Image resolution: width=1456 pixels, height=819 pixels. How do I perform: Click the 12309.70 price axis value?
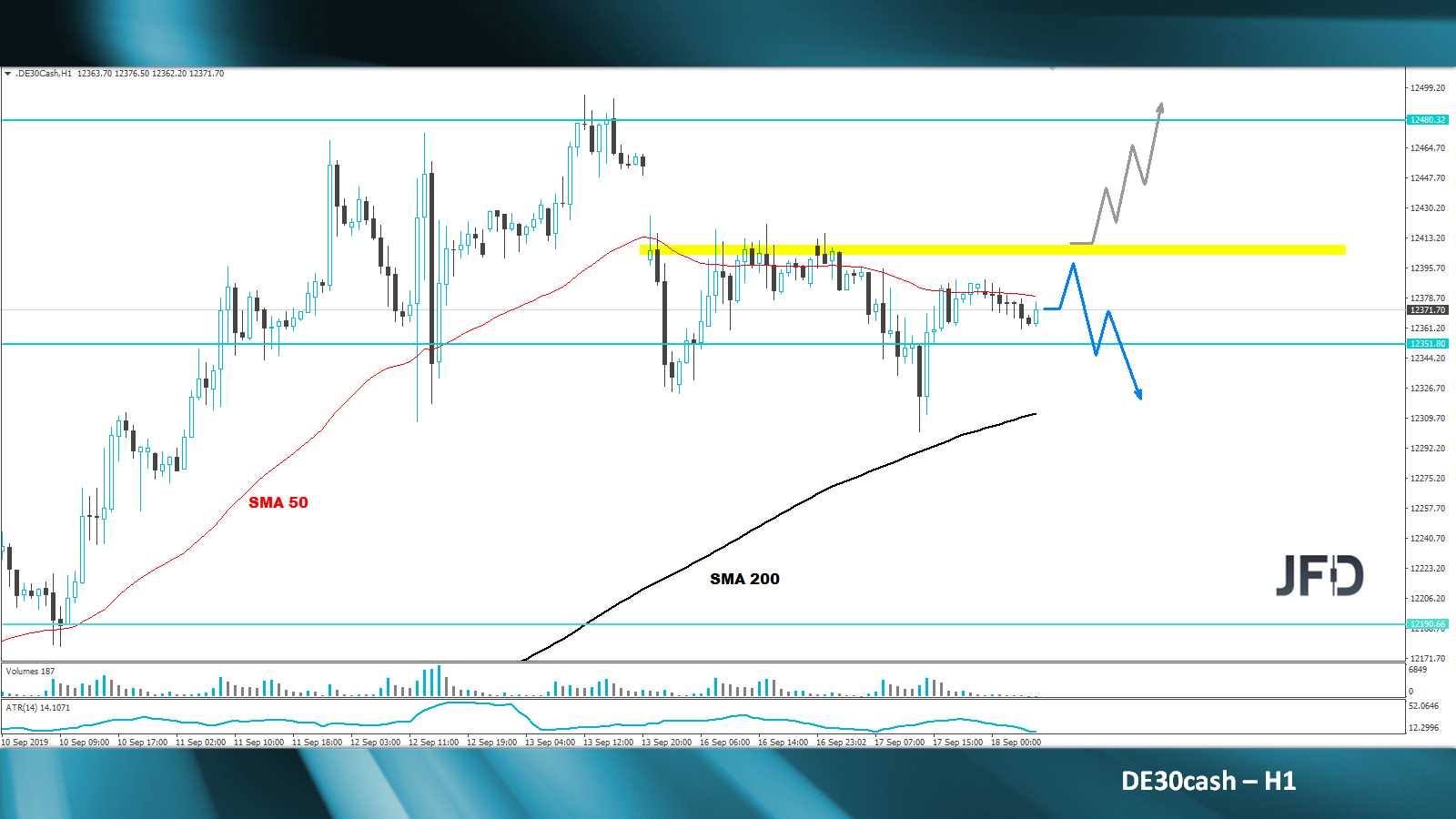pos(1428,419)
